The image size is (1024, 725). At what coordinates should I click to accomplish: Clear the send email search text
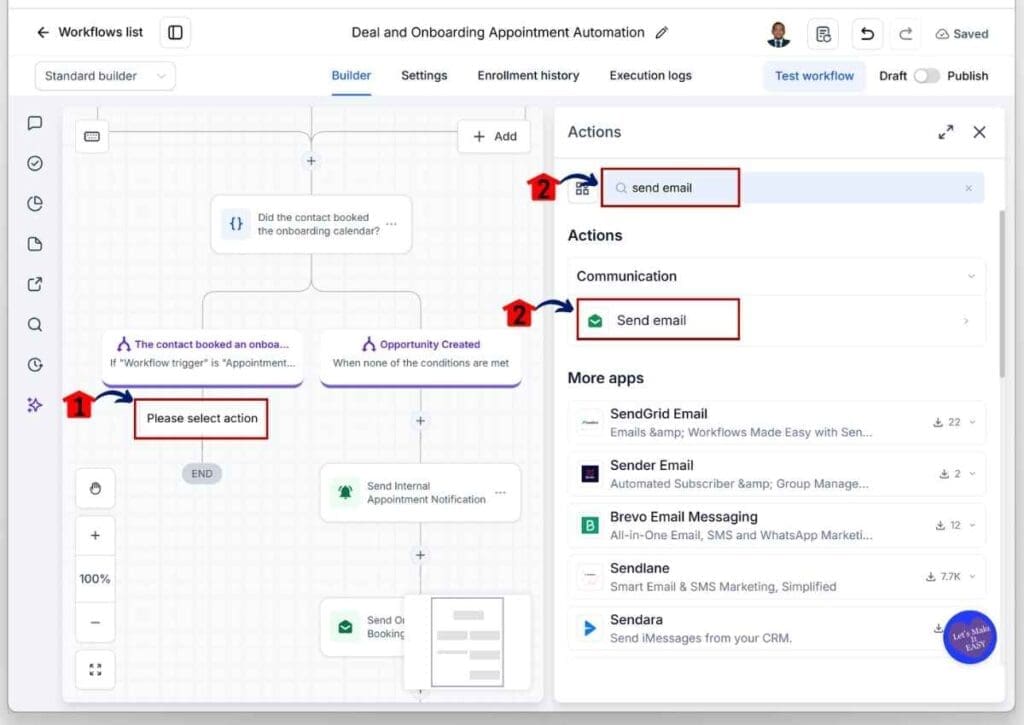click(968, 189)
